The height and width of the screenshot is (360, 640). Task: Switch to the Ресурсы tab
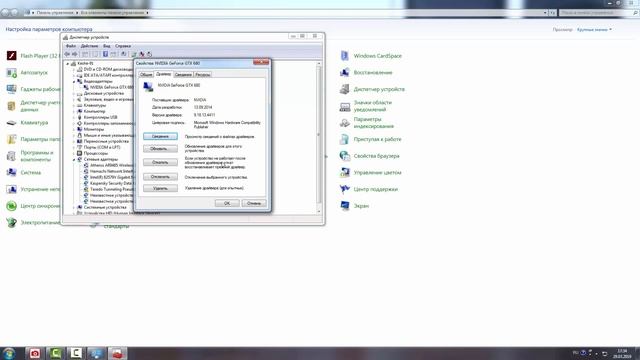tap(202, 75)
